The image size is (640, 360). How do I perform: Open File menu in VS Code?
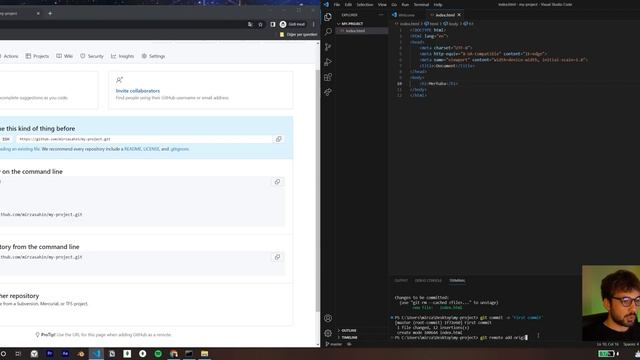(337, 4)
